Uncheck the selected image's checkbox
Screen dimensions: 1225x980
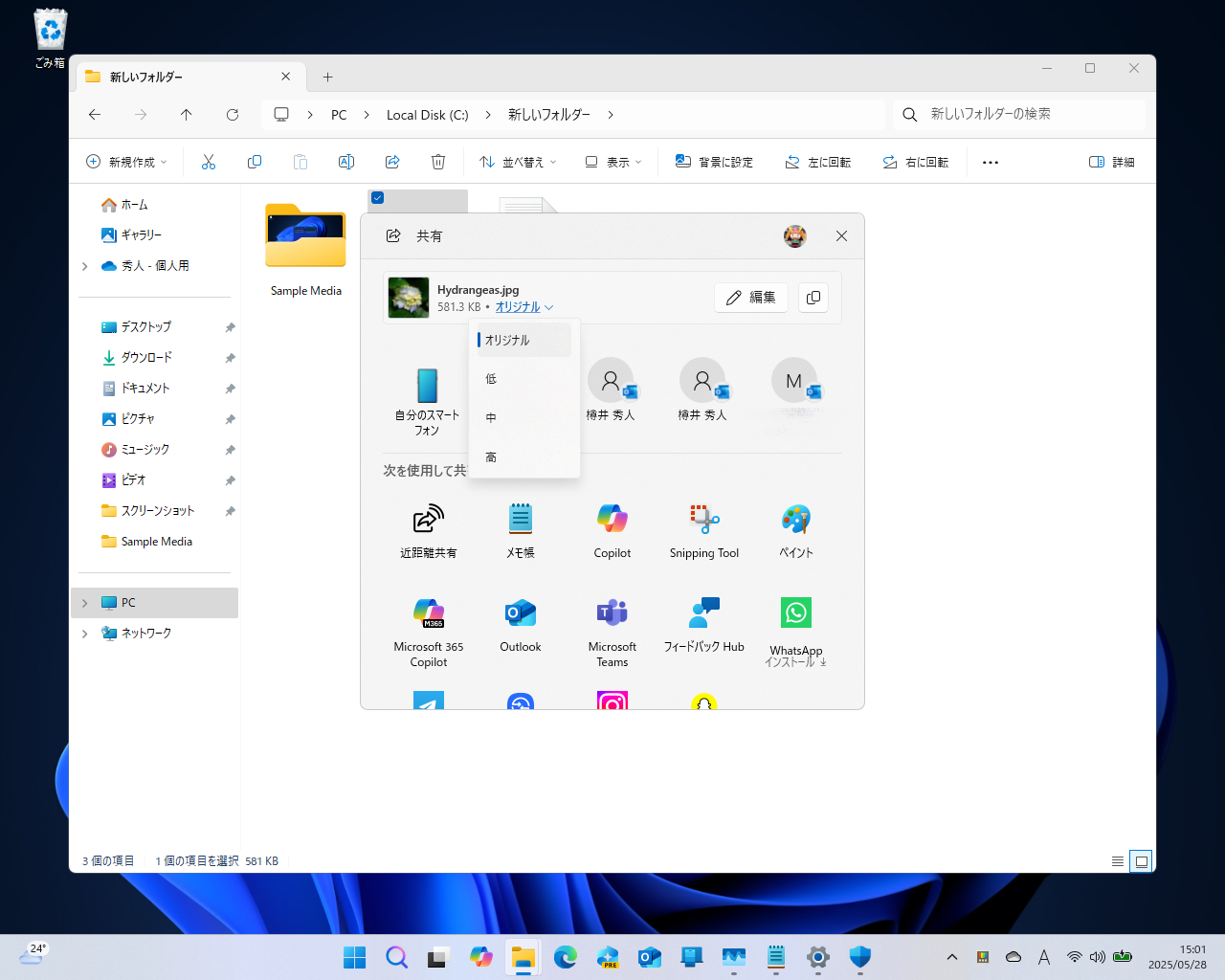pos(377,197)
